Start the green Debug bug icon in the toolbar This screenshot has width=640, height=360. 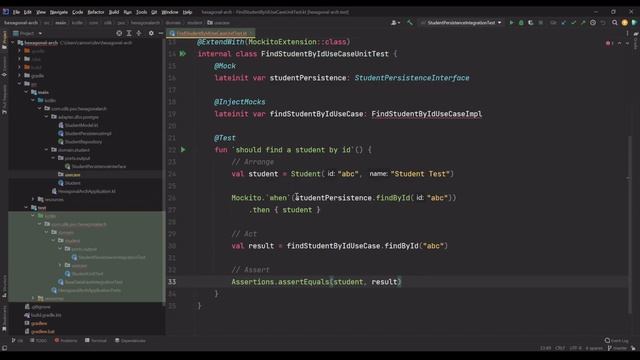coord(521,23)
